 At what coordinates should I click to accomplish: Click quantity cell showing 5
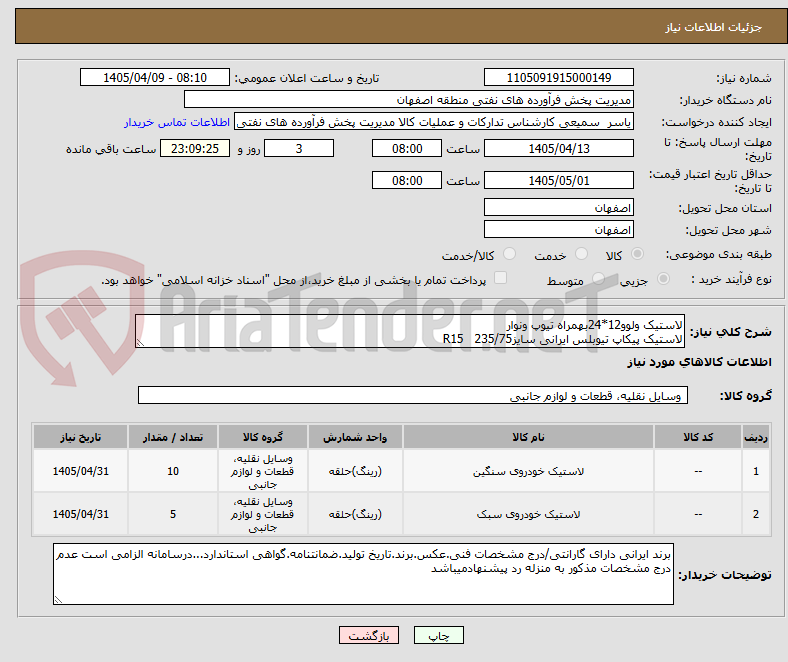click(173, 514)
